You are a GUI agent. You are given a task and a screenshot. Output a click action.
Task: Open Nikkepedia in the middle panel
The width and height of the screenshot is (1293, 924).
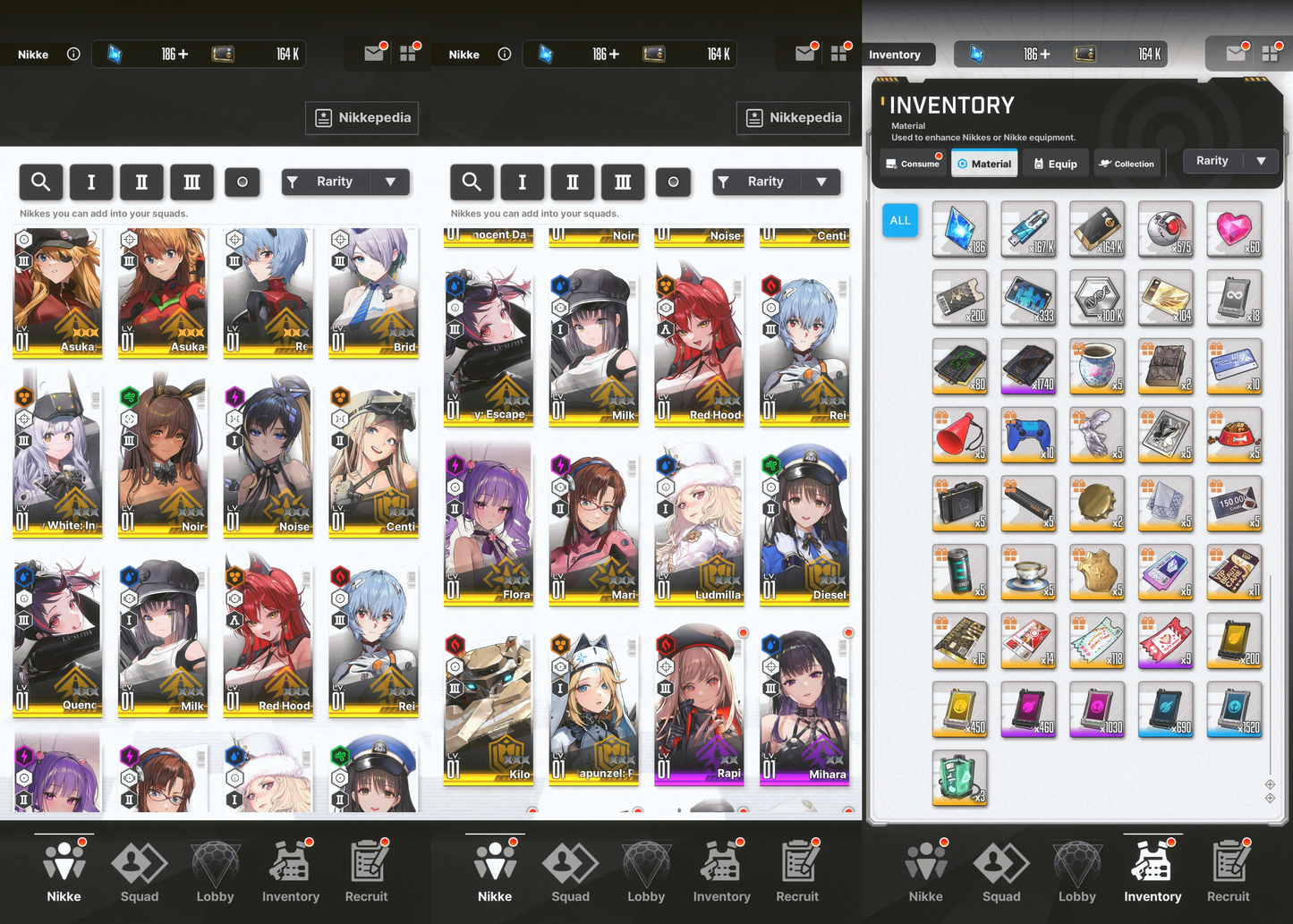[x=794, y=117]
